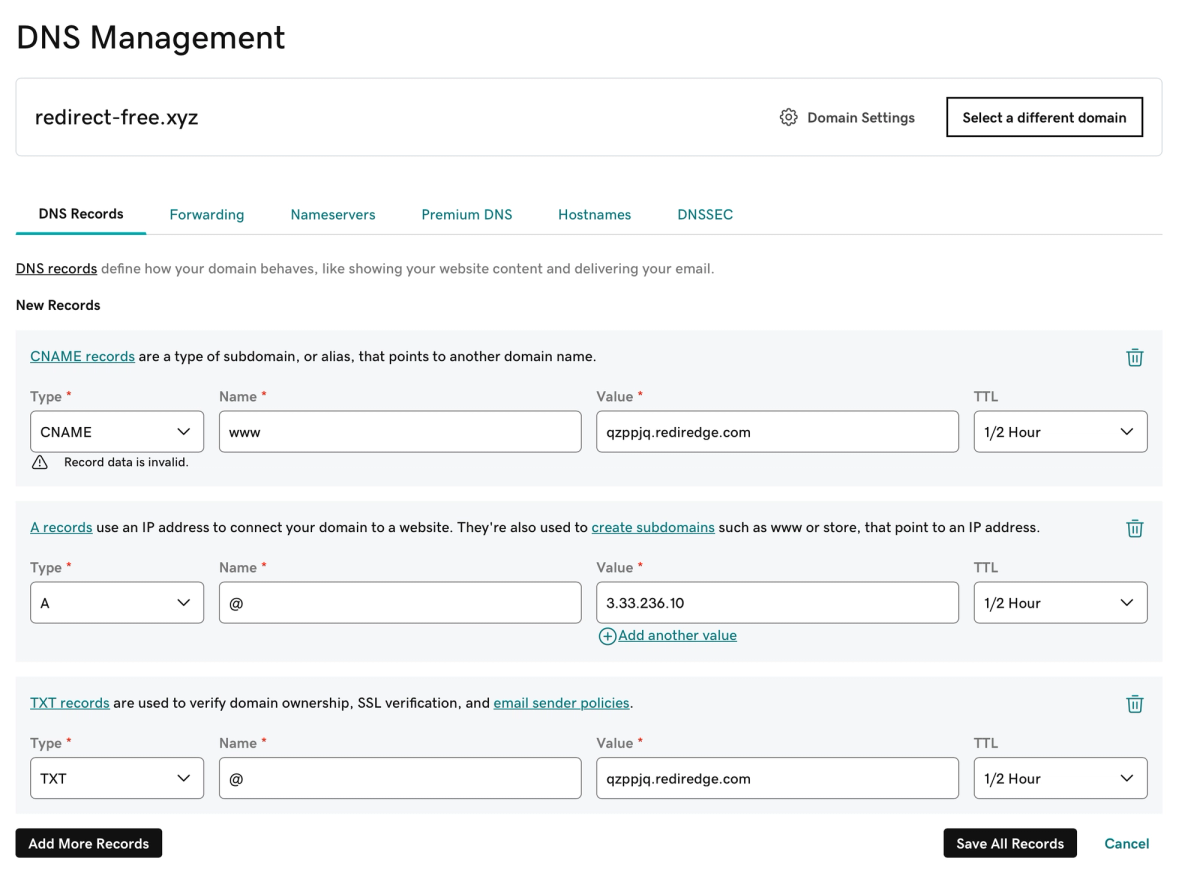
Task: Click the plus icon to add another value
Action: point(607,636)
